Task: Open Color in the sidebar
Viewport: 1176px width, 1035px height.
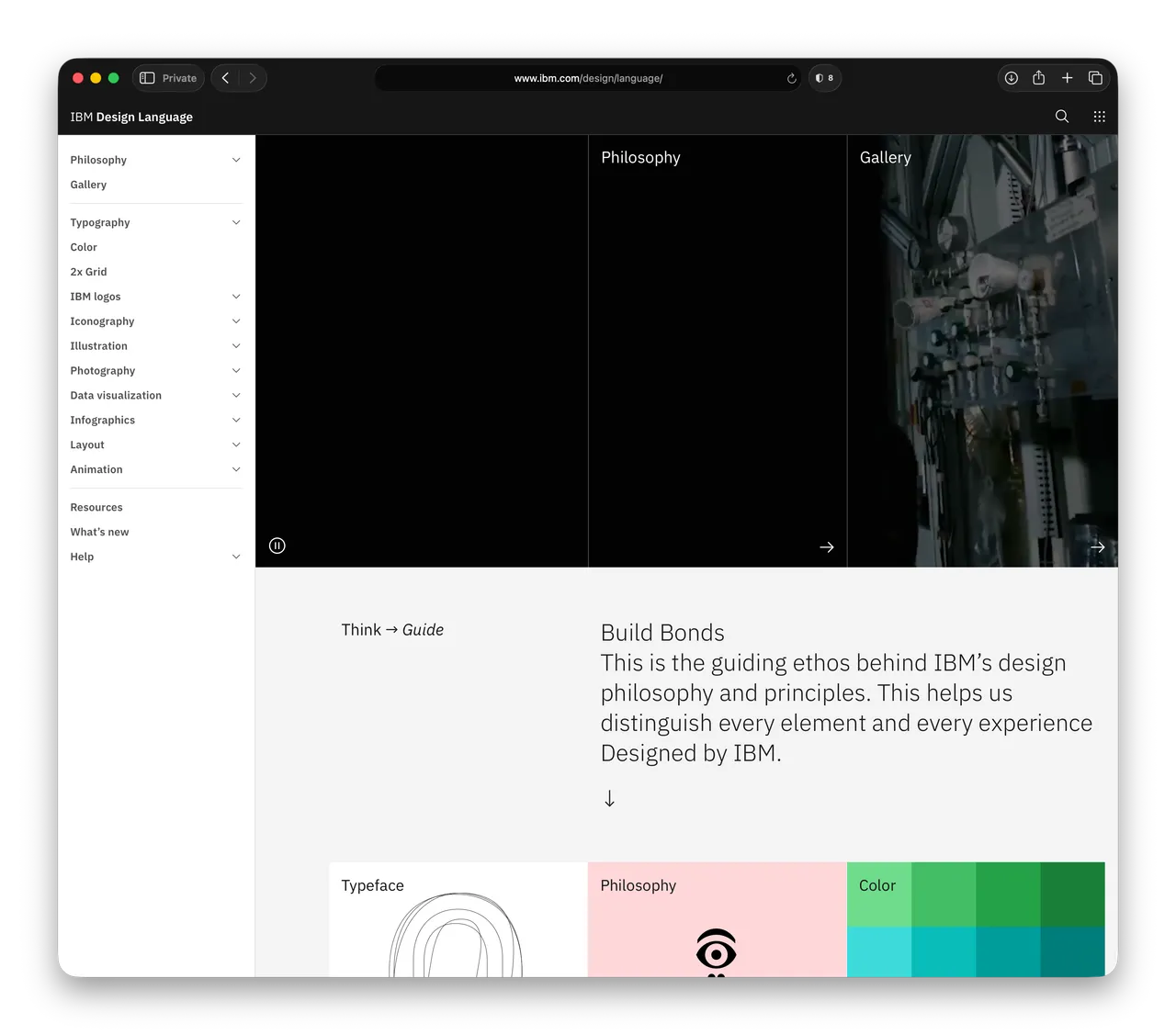Action: tap(84, 247)
